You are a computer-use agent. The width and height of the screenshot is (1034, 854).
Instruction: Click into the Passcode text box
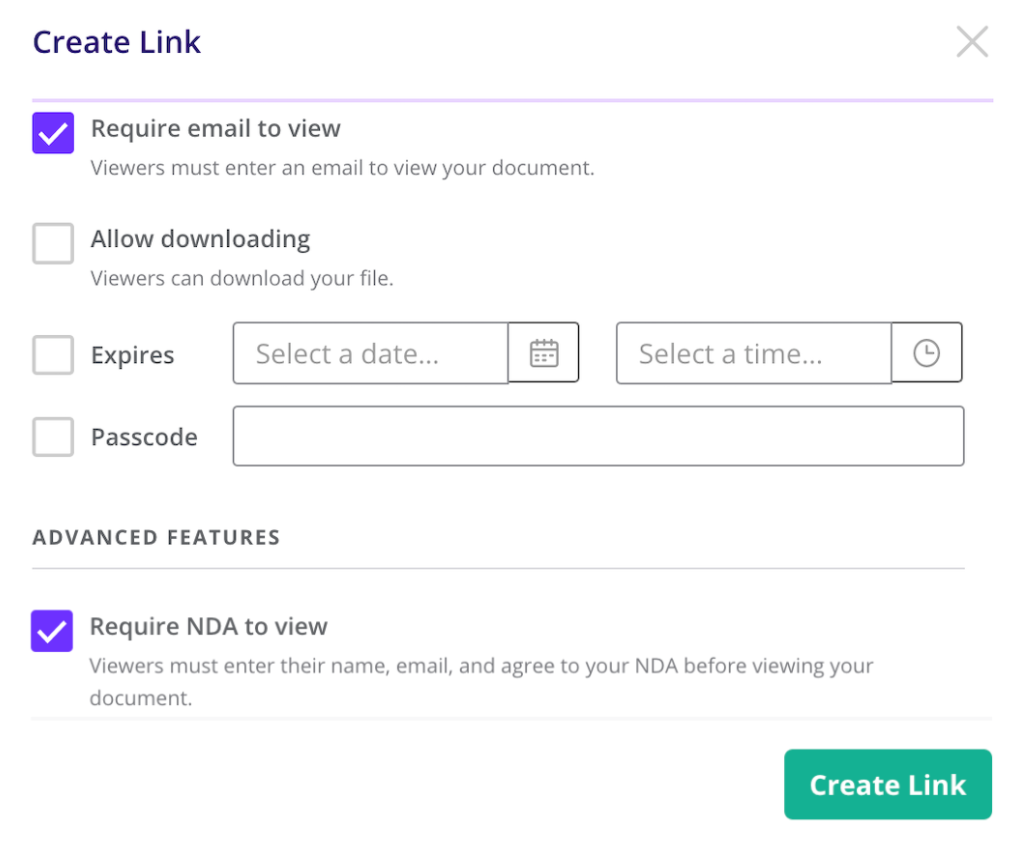coord(598,436)
